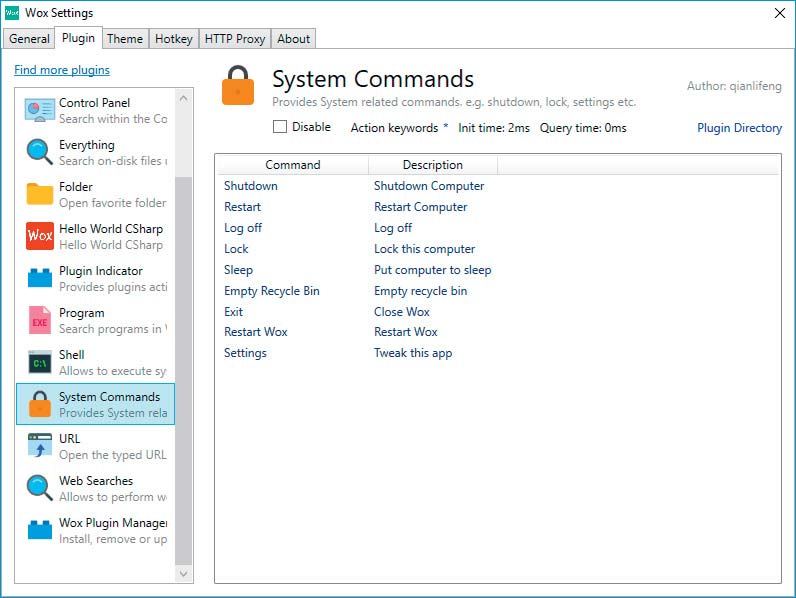
Task: Click the plugin list scroll-up arrow
Action: click(x=184, y=97)
